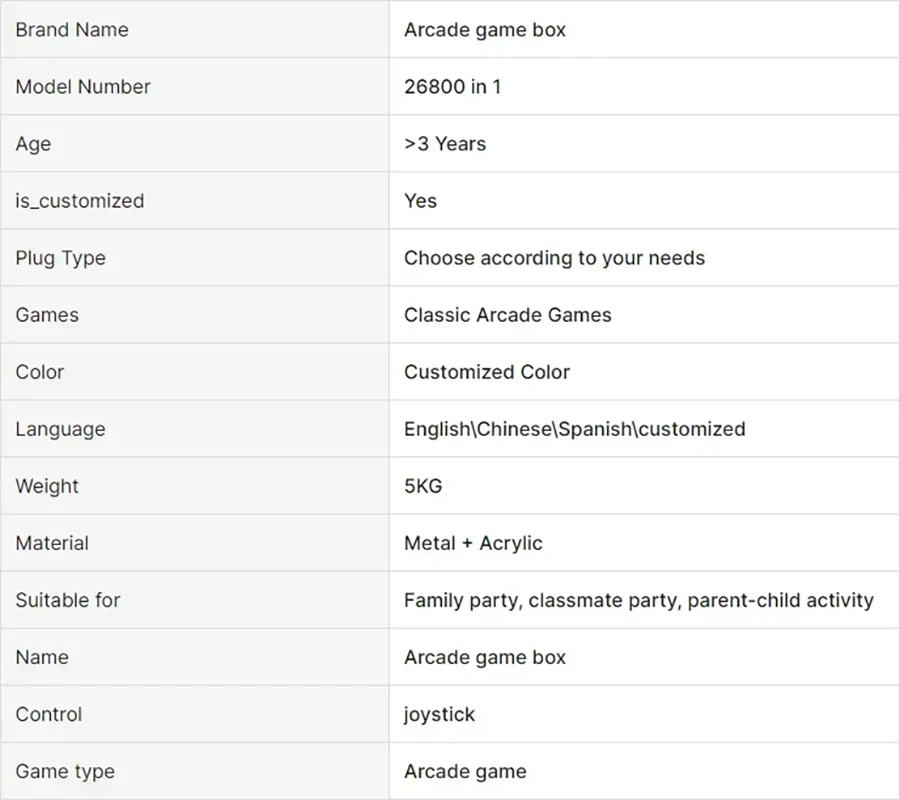
Task: Select the "Family party, classmate party" value text
Action: tap(638, 600)
